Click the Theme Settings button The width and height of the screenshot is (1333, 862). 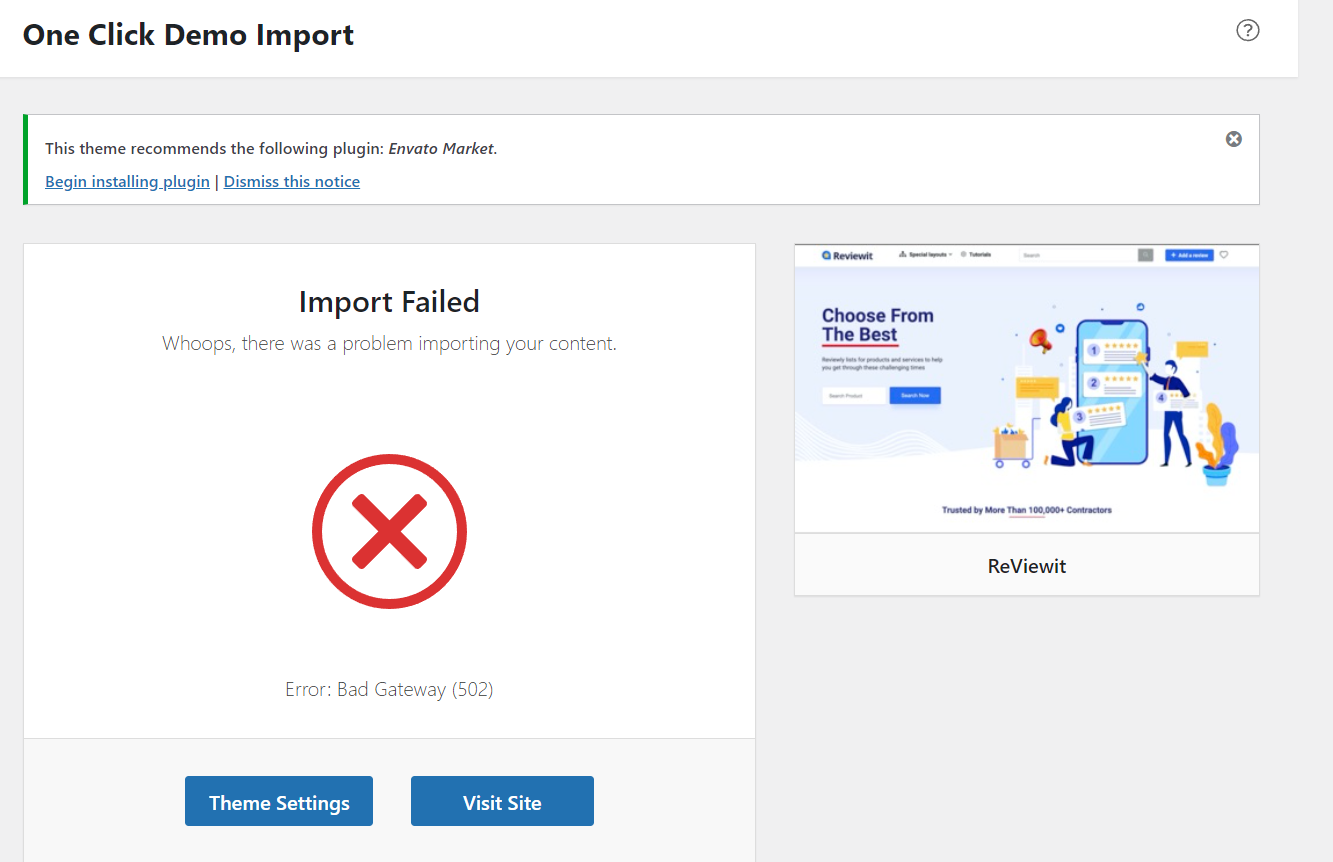click(x=278, y=800)
